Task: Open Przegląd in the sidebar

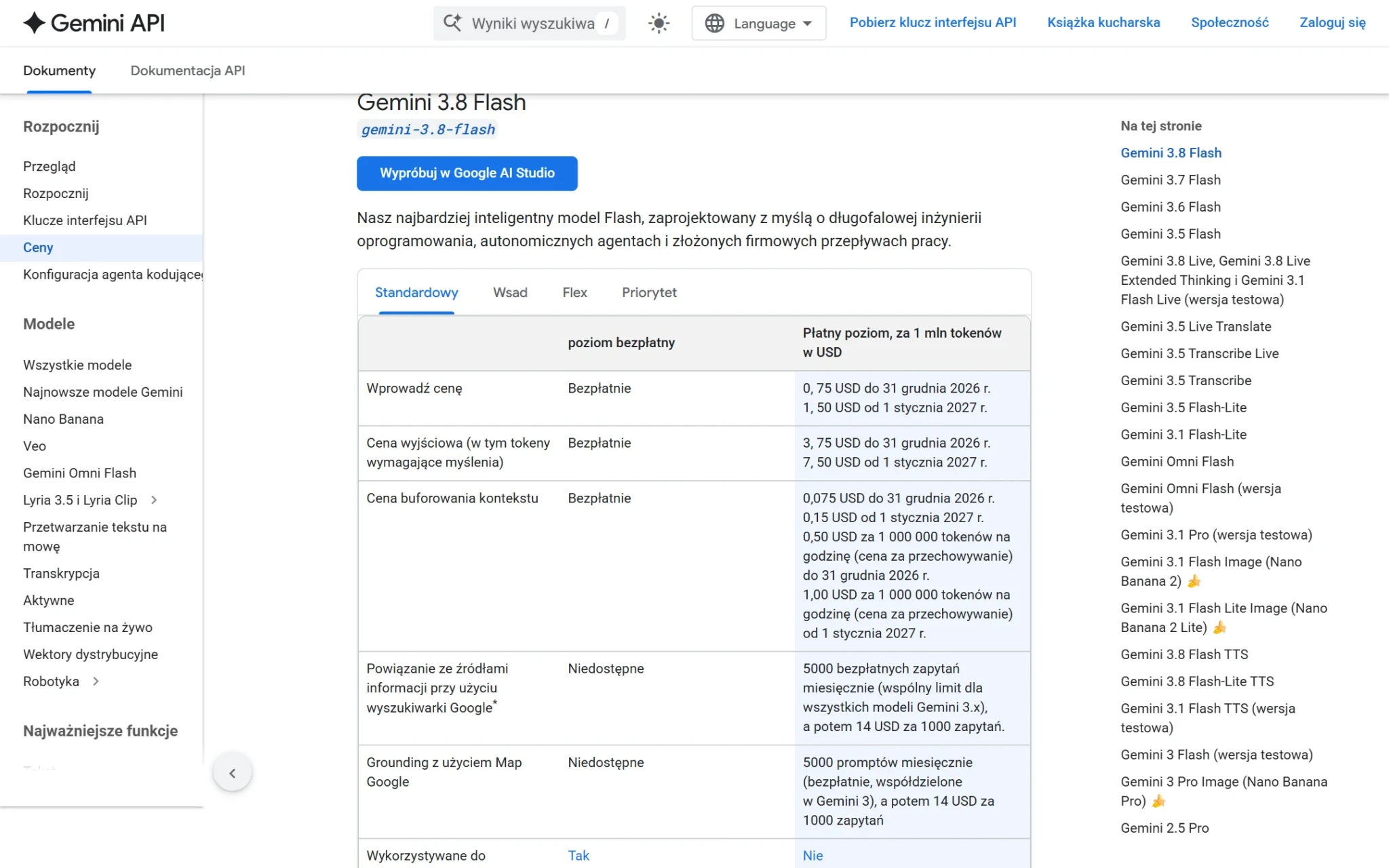Action: (50, 166)
